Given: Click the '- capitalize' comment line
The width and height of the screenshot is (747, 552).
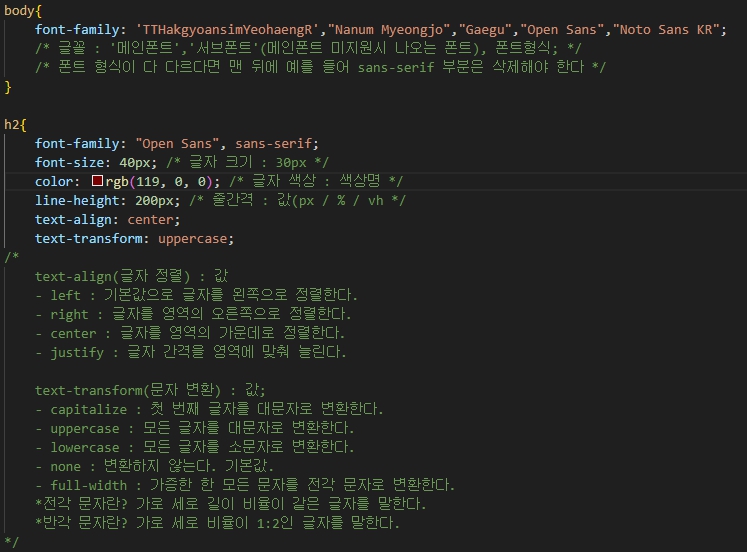Looking at the screenshot, I should 209,409.
